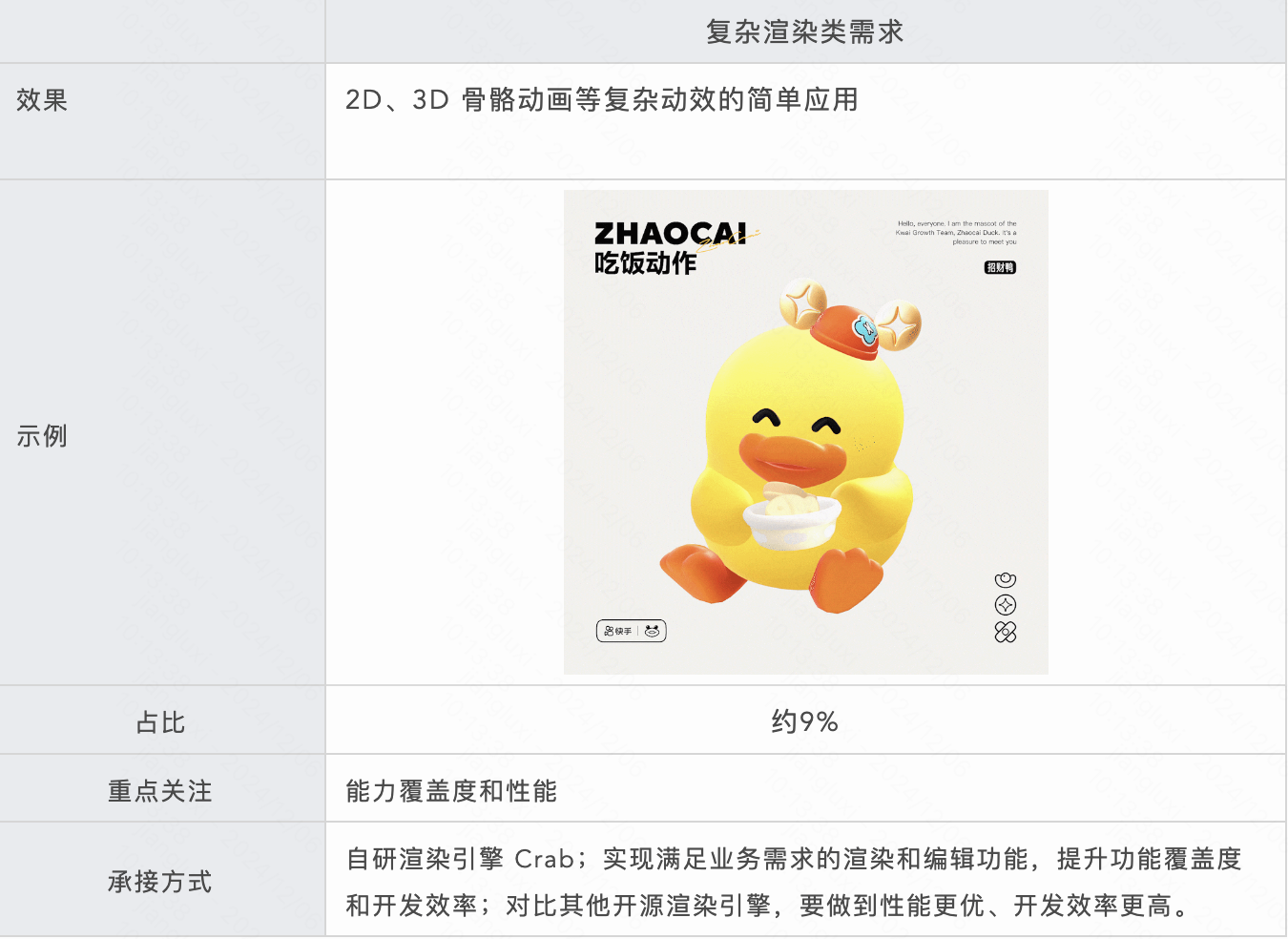Open the yellow duck example image
Screen dimensions: 1288x939
tap(806, 432)
